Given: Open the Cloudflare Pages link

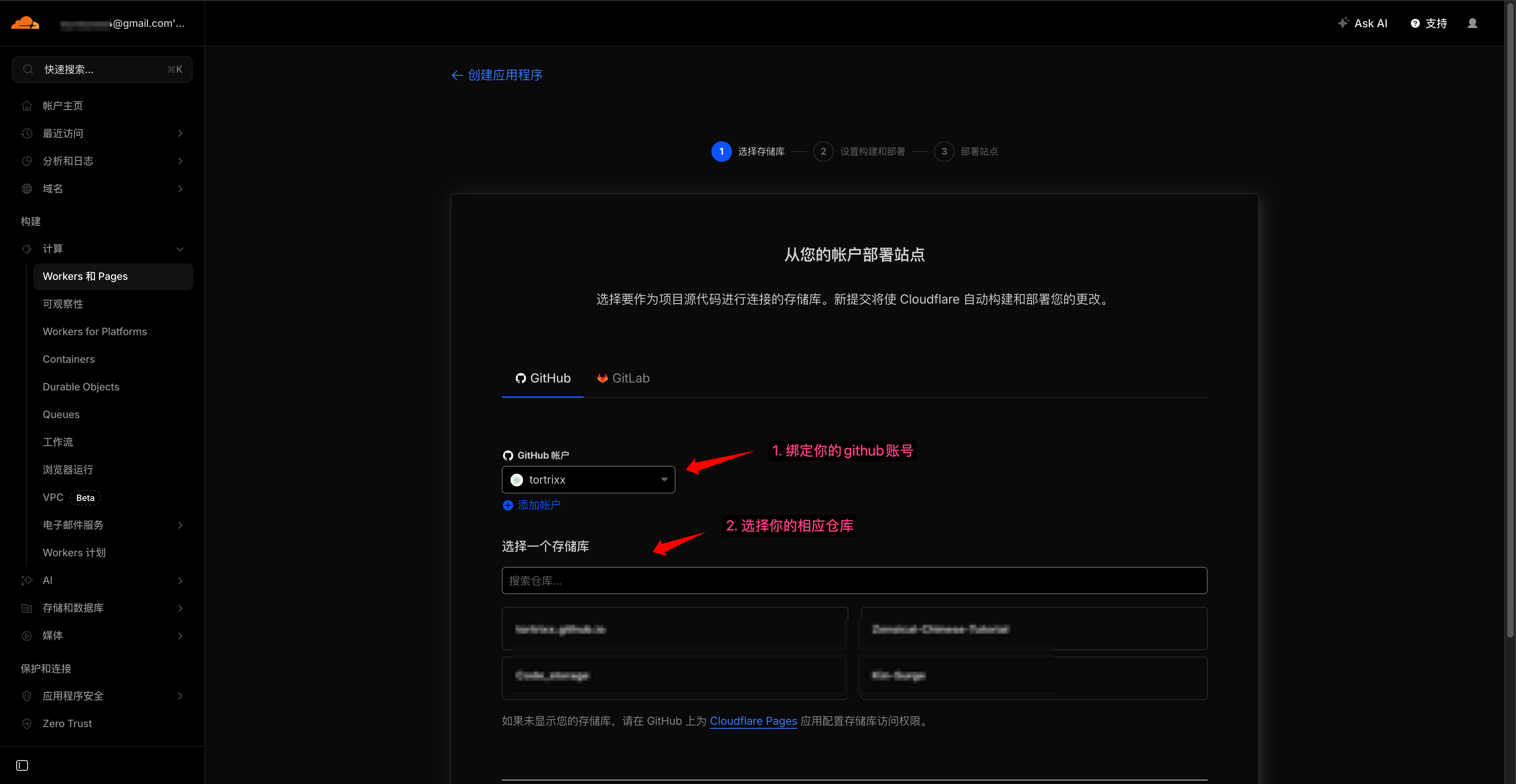Looking at the screenshot, I should [753, 721].
